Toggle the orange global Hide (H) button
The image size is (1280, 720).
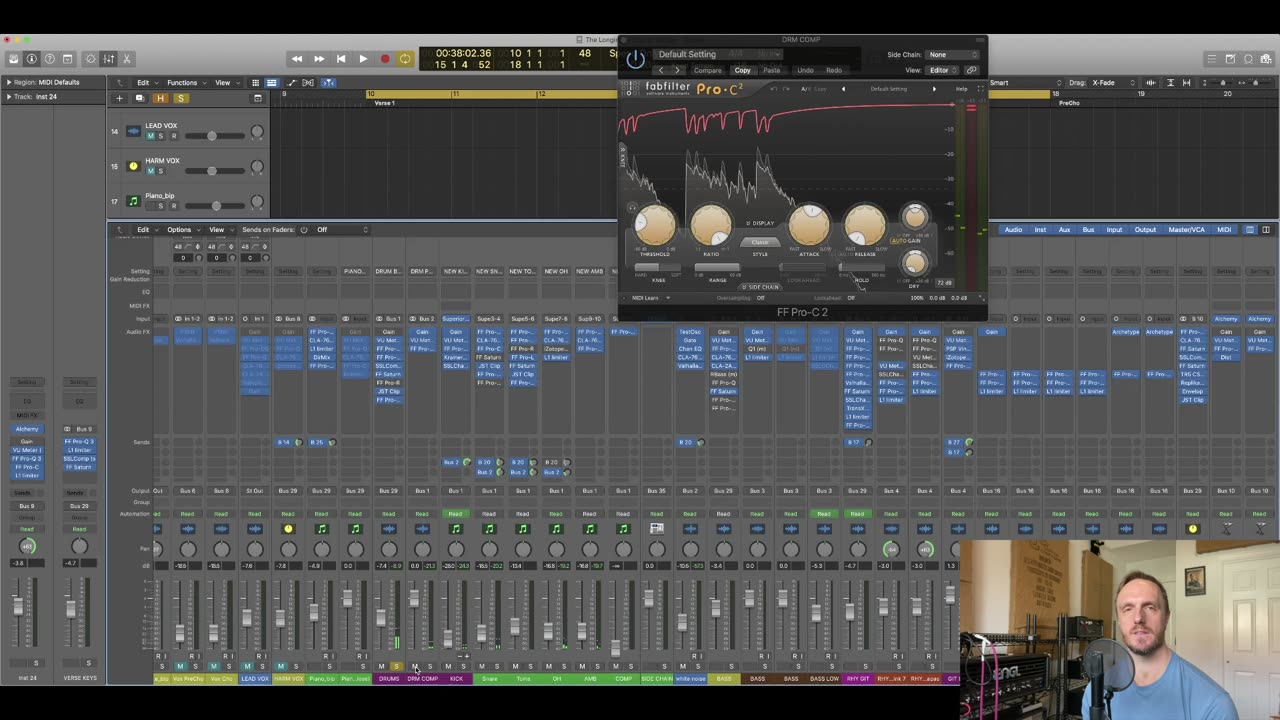coord(160,98)
